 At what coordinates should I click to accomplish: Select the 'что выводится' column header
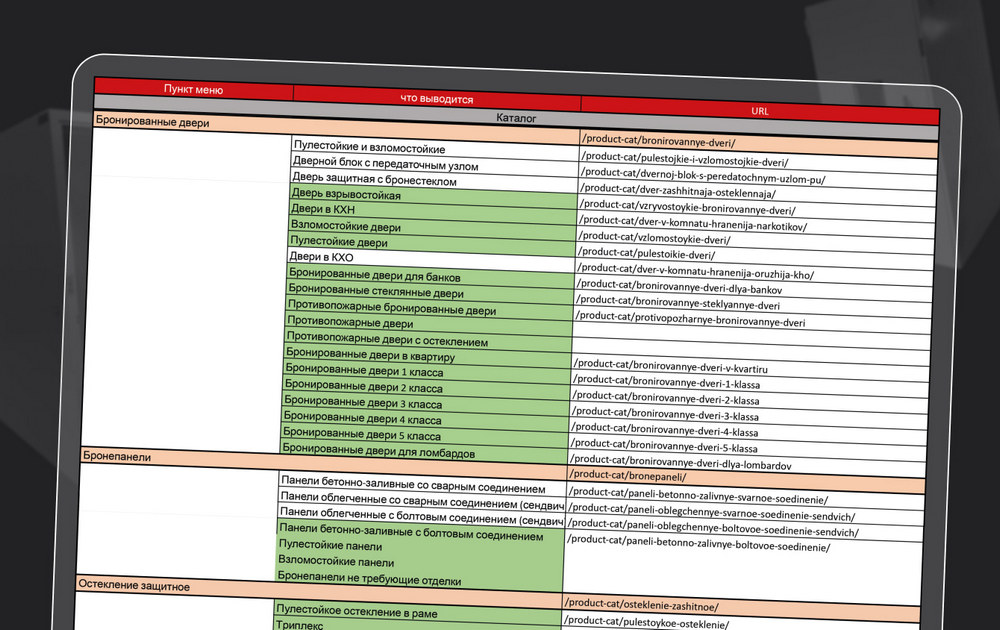coord(437,99)
